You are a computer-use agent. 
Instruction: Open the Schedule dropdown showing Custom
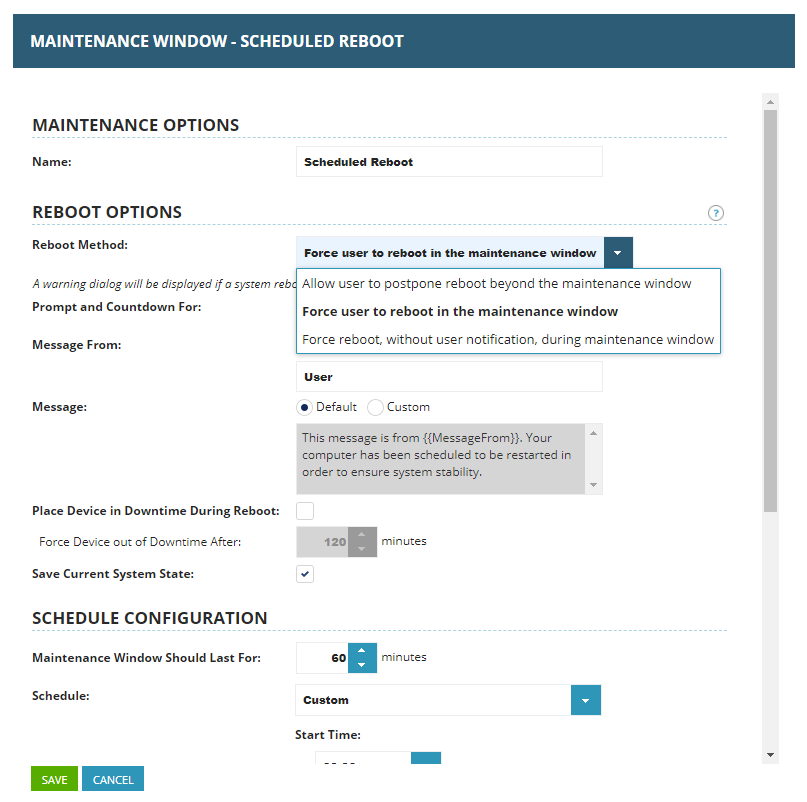[x=586, y=700]
